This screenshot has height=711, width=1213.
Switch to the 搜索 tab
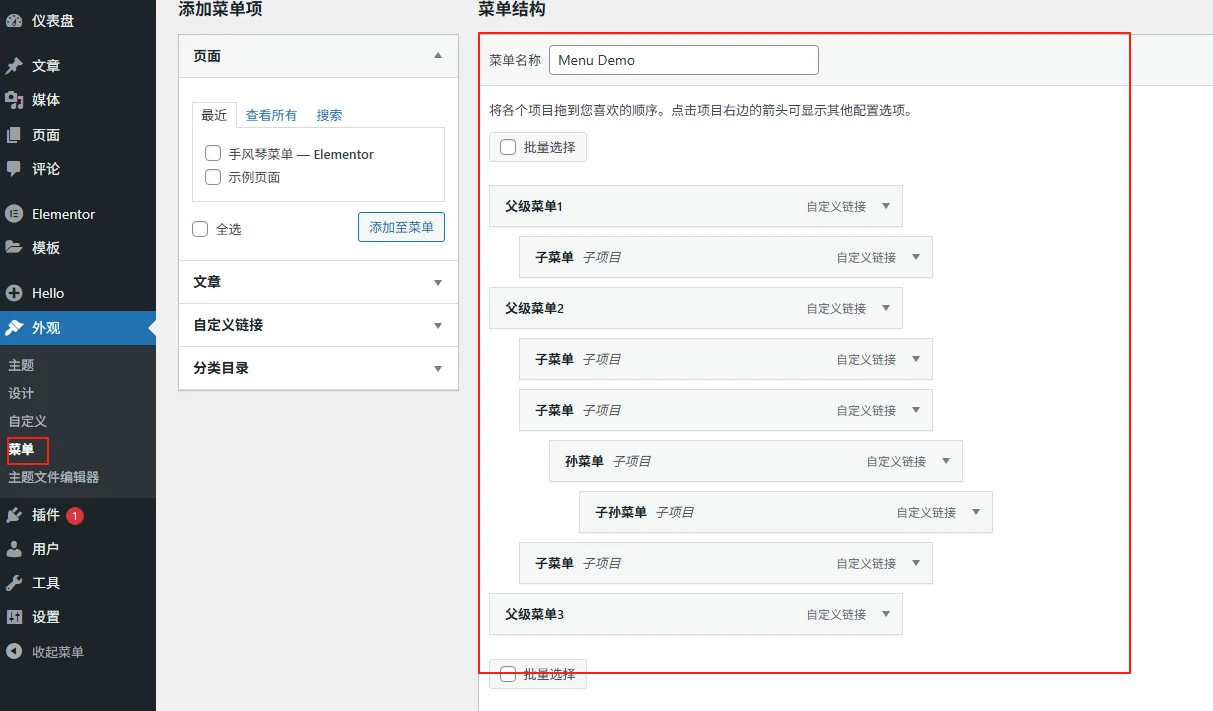pos(330,115)
